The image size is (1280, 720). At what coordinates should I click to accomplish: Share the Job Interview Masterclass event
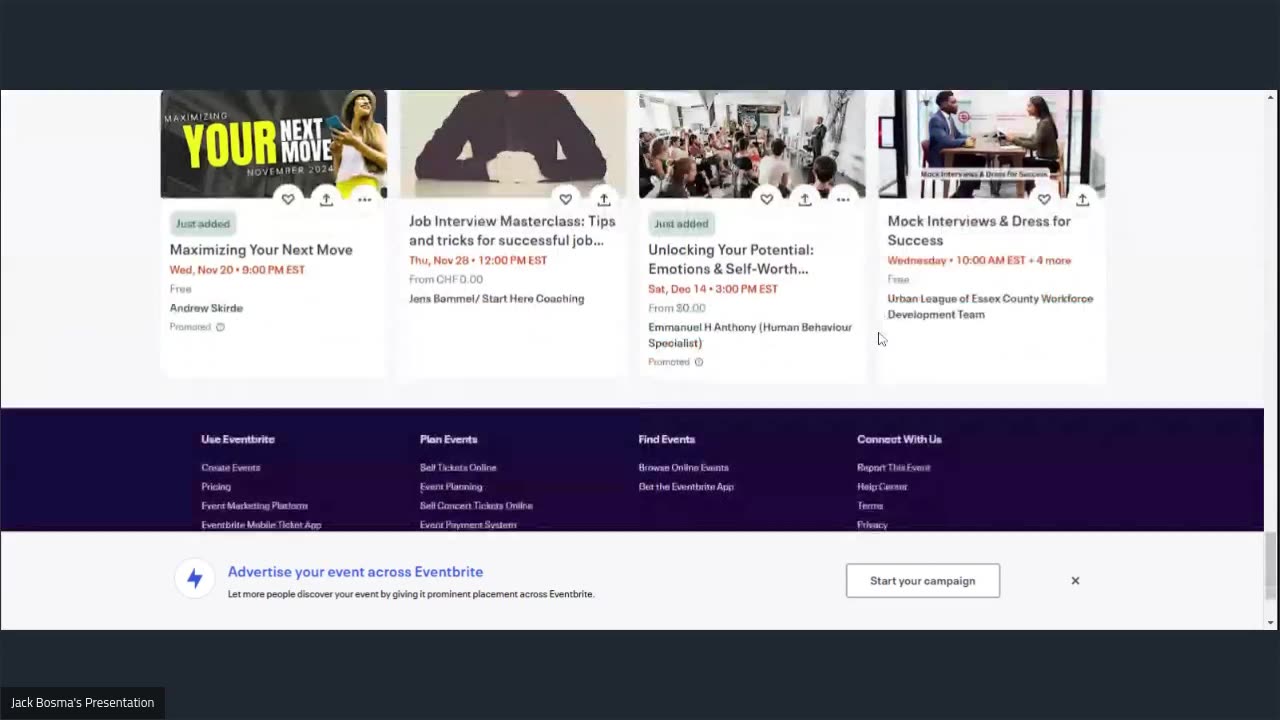(603, 199)
